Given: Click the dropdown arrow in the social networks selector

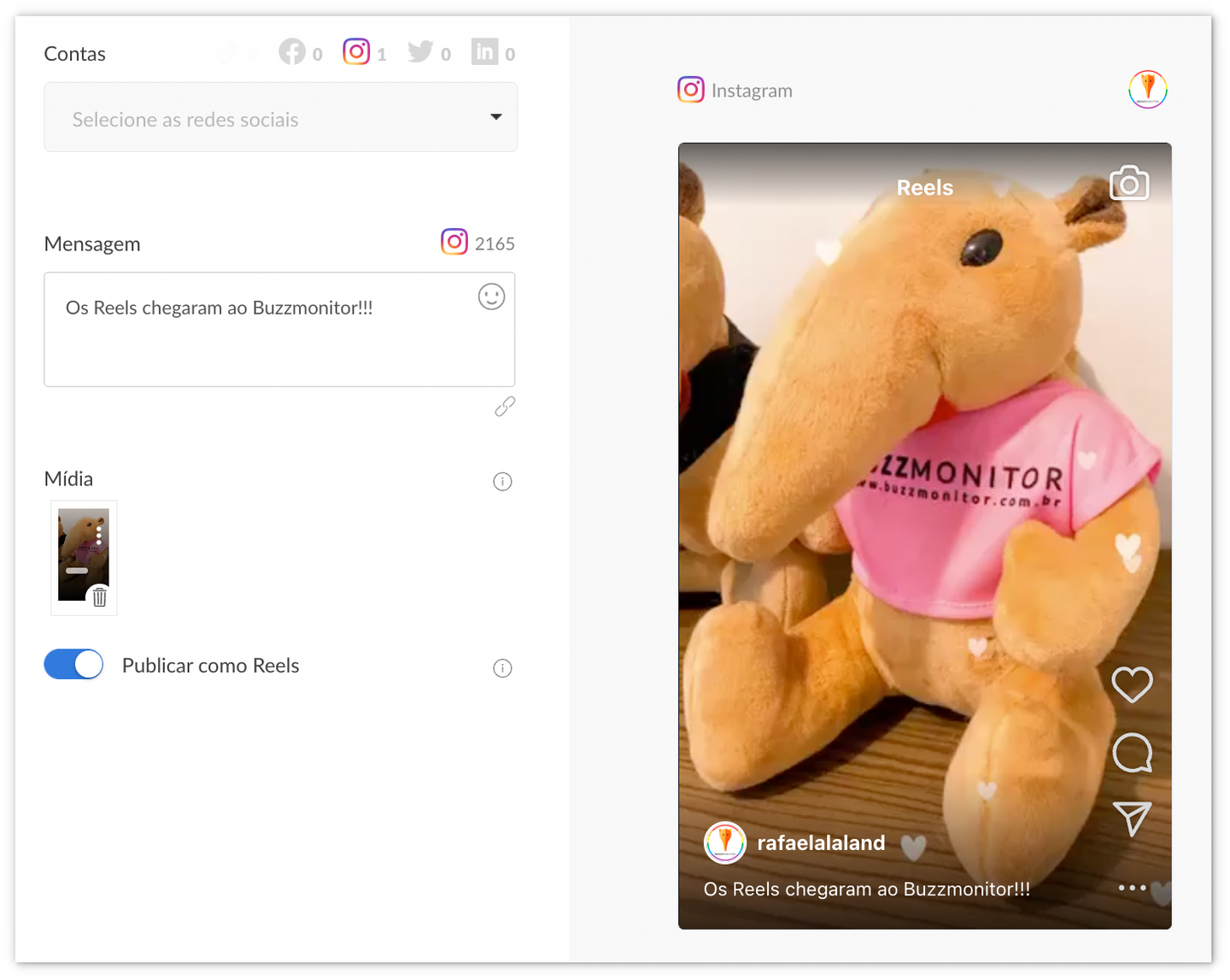Looking at the screenshot, I should (495, 117).
